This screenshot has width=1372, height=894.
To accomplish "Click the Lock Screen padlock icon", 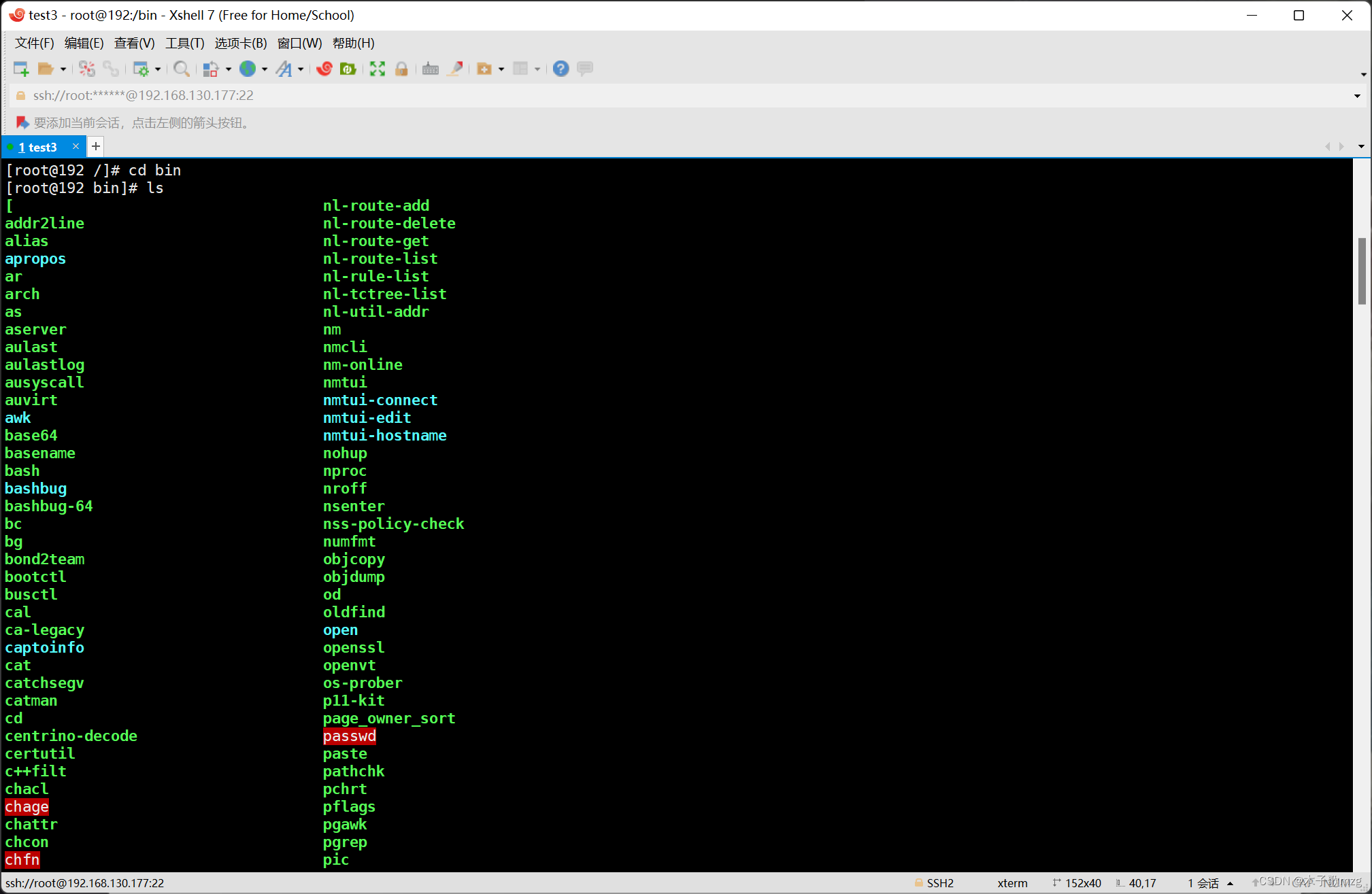I will [x=401, y=69].
